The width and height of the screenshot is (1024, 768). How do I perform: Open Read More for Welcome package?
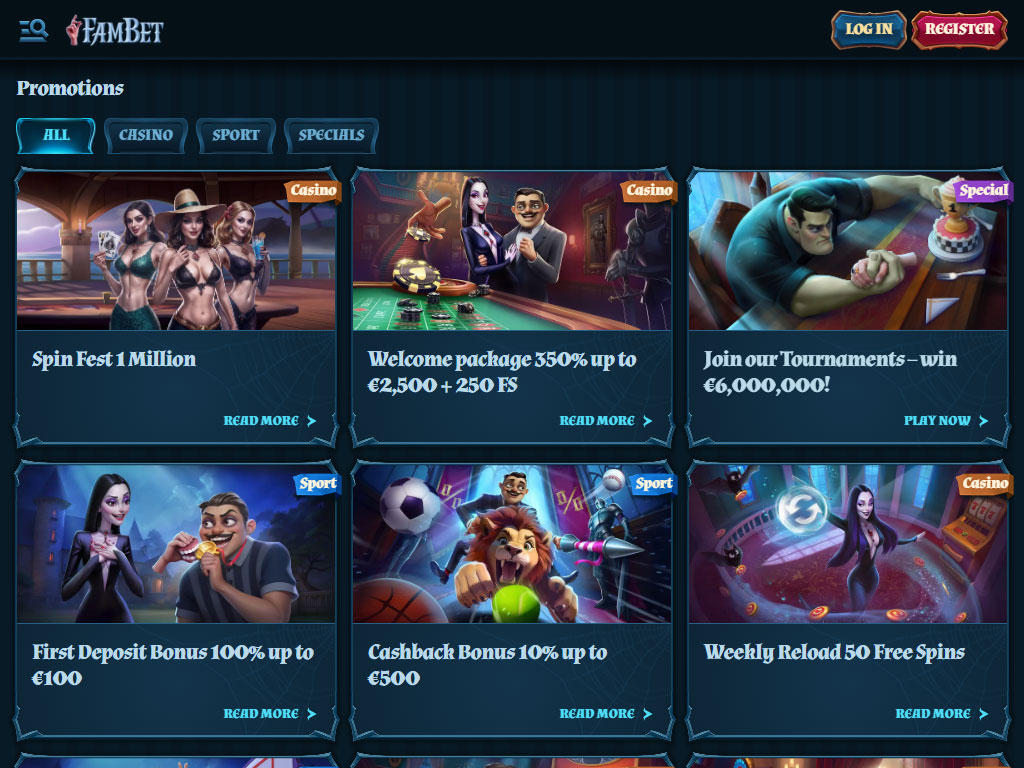click(x=605, y=421)
